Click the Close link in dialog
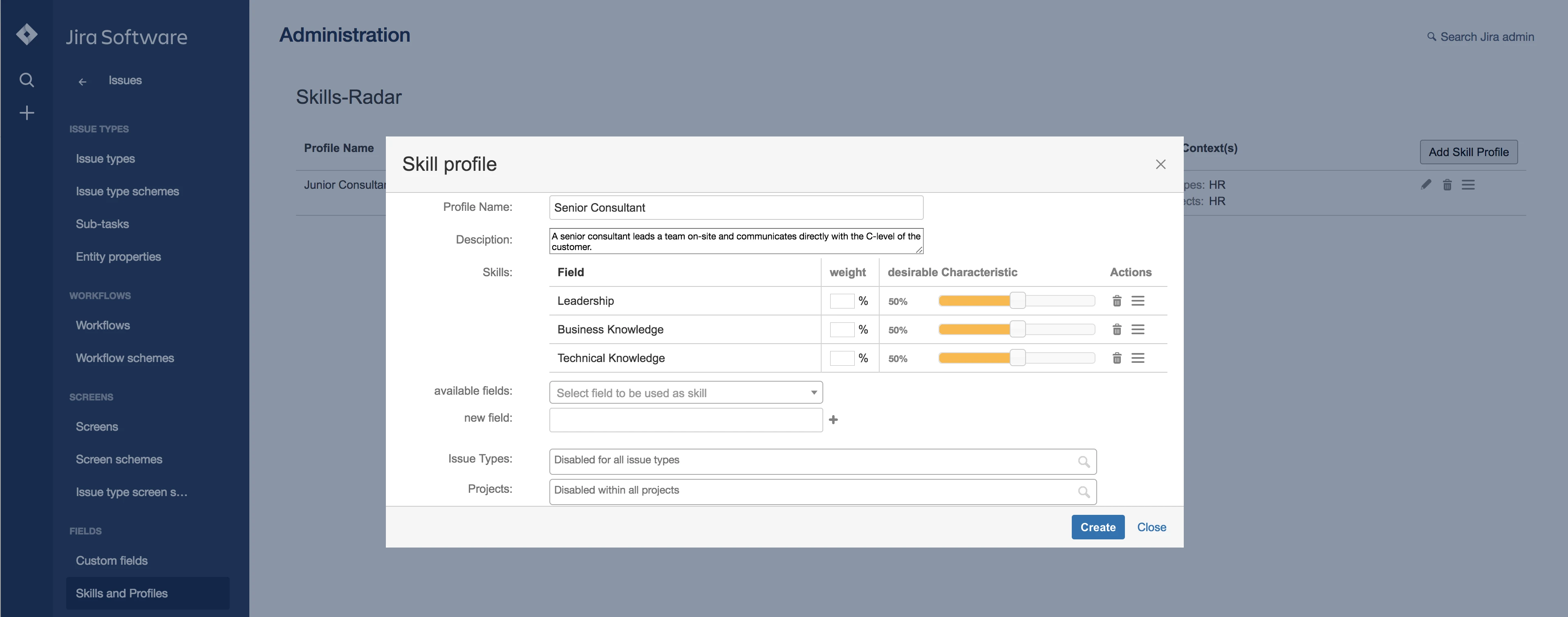The width and height of the screenshot is (1568, 617). coord(1151,527)
